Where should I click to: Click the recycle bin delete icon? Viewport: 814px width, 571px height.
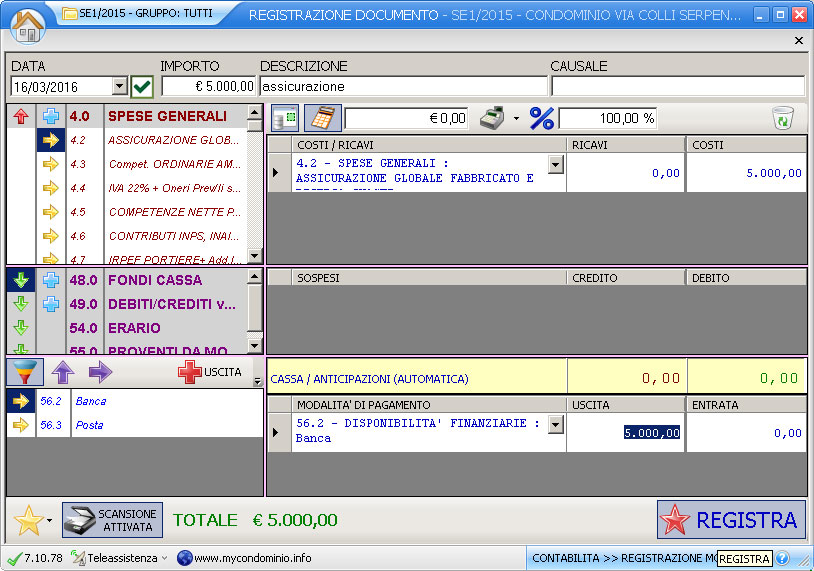click(782, 118)
